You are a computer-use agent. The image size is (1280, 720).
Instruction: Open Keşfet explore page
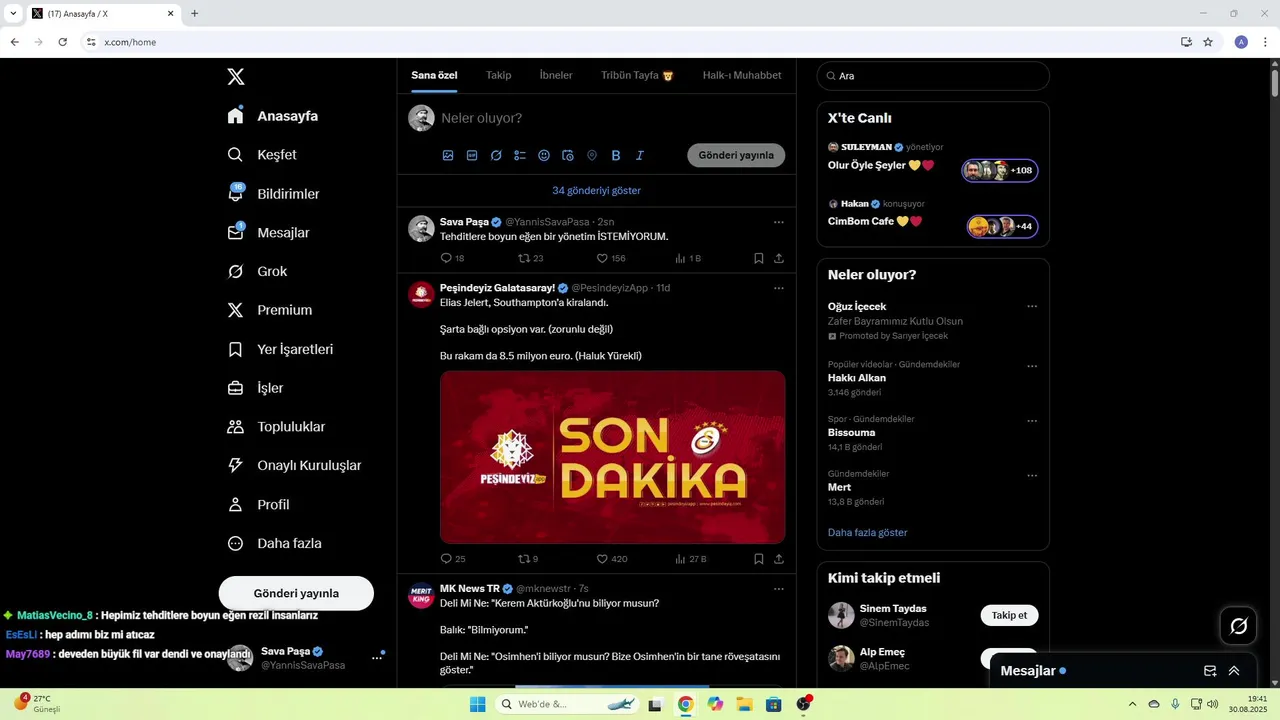pyautogui.click(x=262, y=155)
